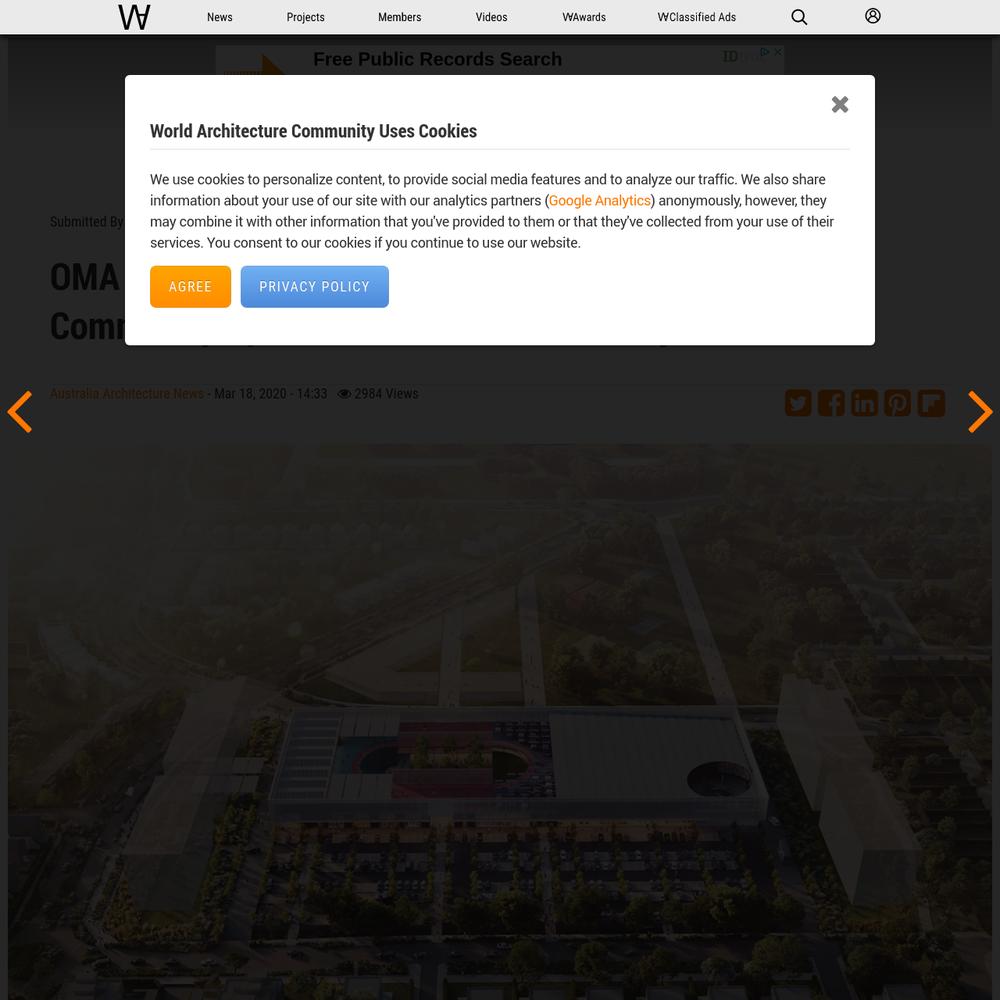Click the WA logo in header
Image resolution: width=1000 pixels, height=1000 pixels.
pos(134,17)
